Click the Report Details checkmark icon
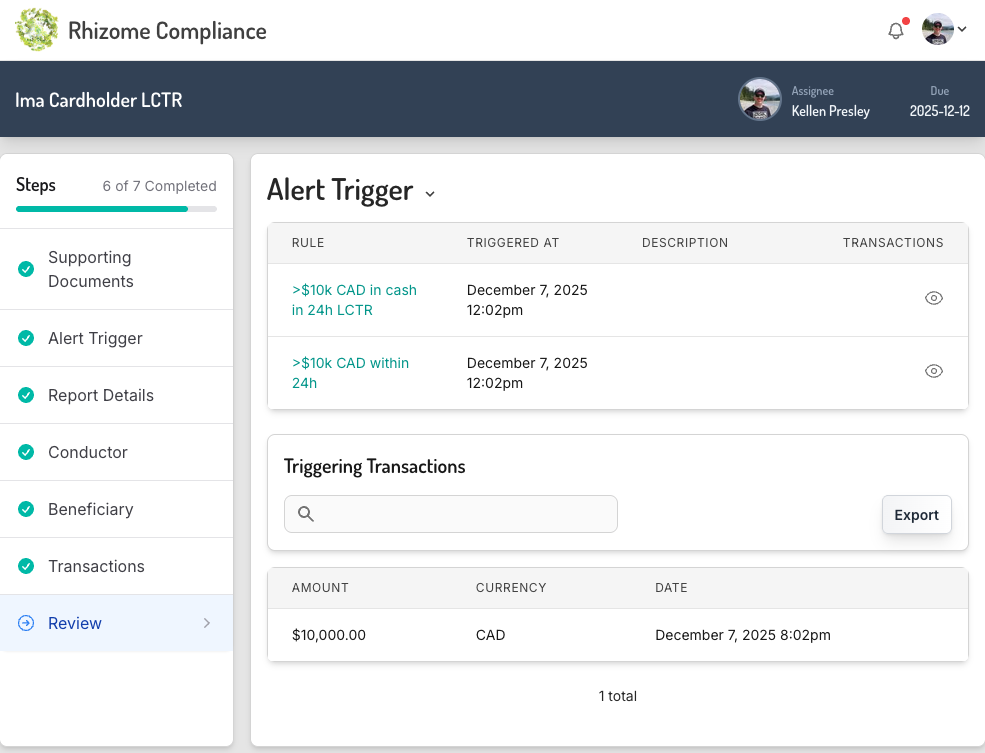This screenshot has width=985, height=753. [x=26, y=395]
